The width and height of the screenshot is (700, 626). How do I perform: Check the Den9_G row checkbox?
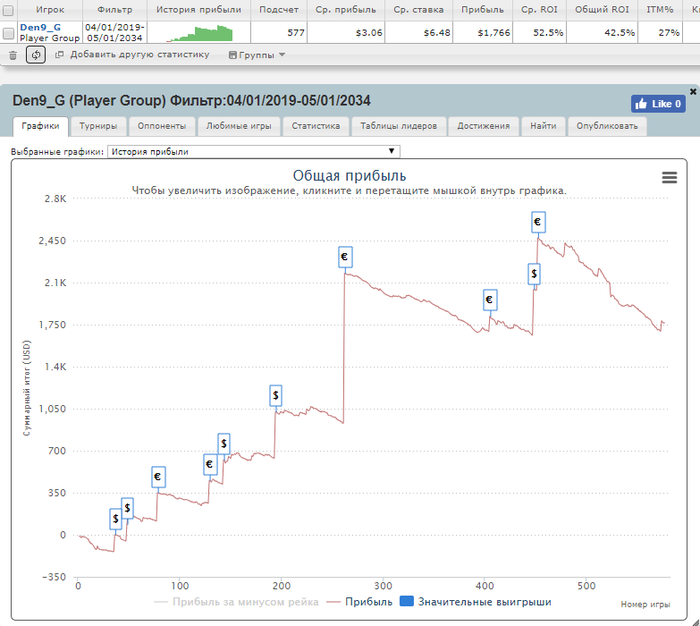[8, 33]
